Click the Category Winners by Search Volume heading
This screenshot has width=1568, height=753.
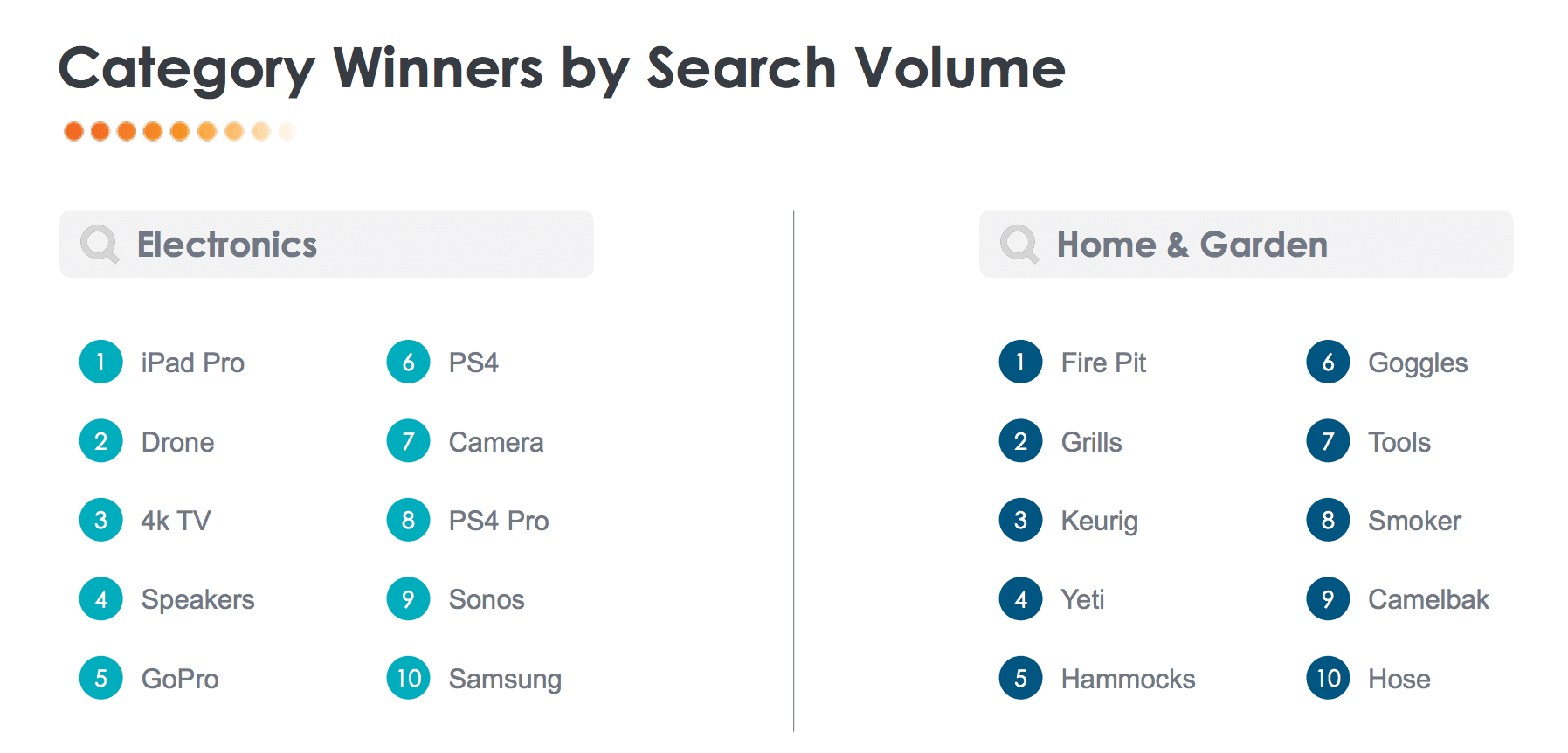[x=562, y=69]
